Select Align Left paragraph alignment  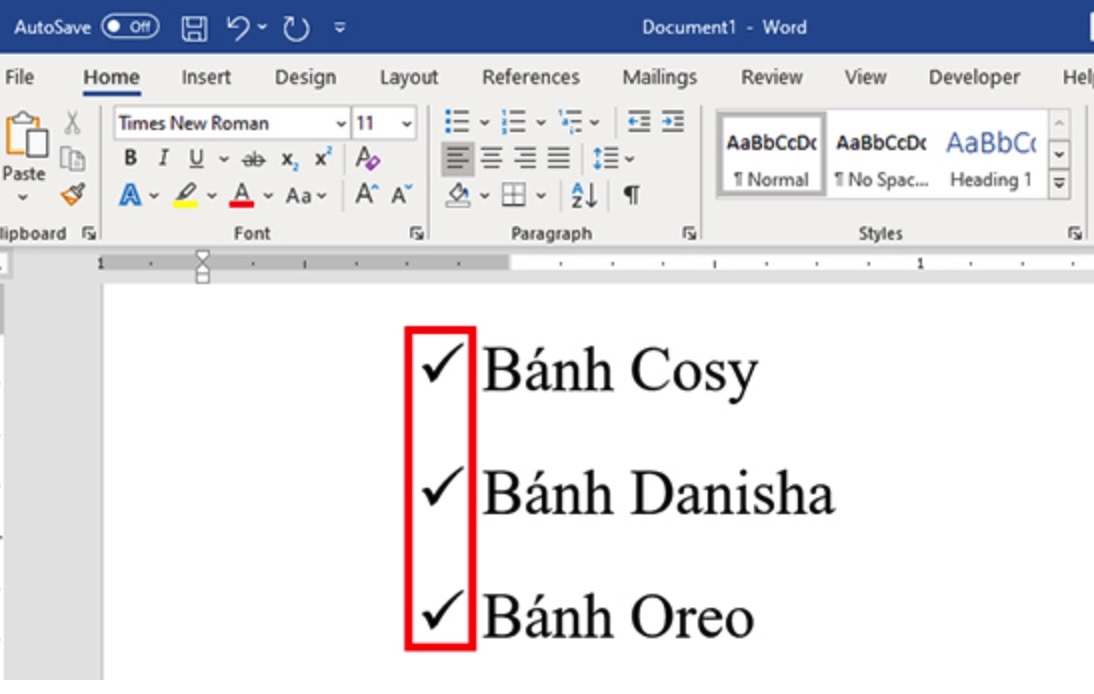tap(458, 158)
